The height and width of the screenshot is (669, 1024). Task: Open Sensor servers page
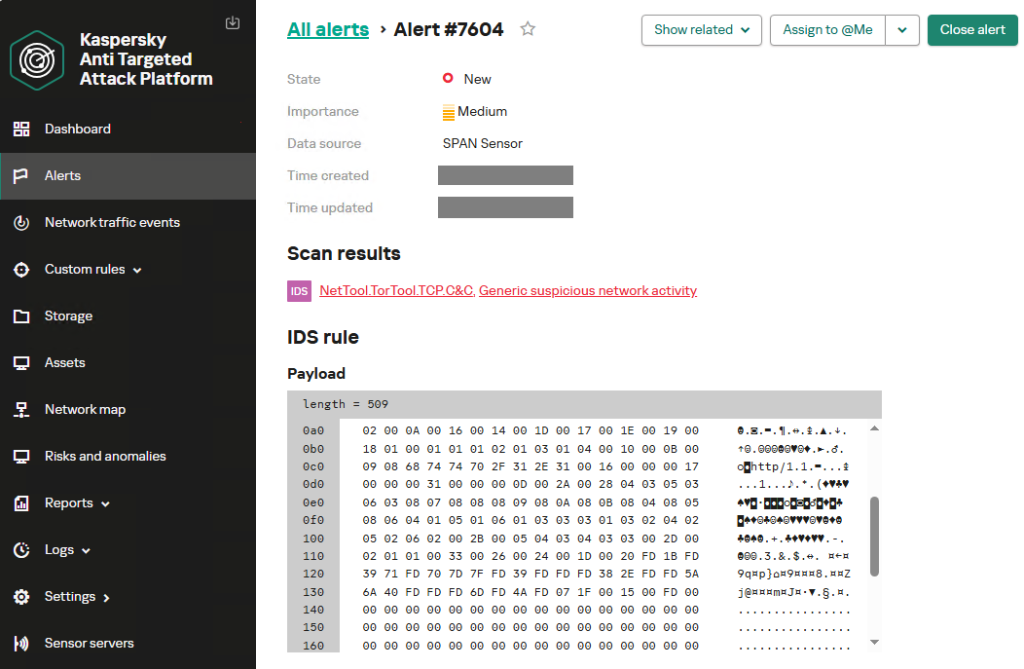(x=89, y=644)
